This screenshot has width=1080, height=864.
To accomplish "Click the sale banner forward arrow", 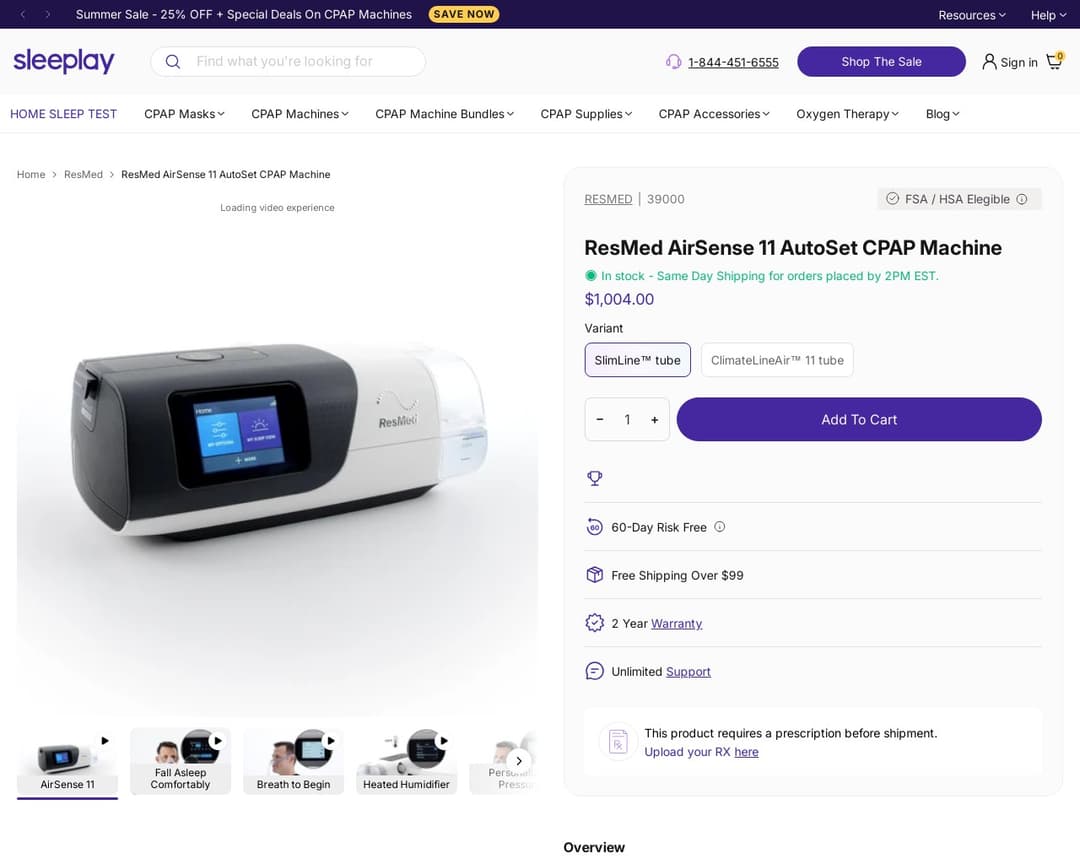I will [47, 14].
